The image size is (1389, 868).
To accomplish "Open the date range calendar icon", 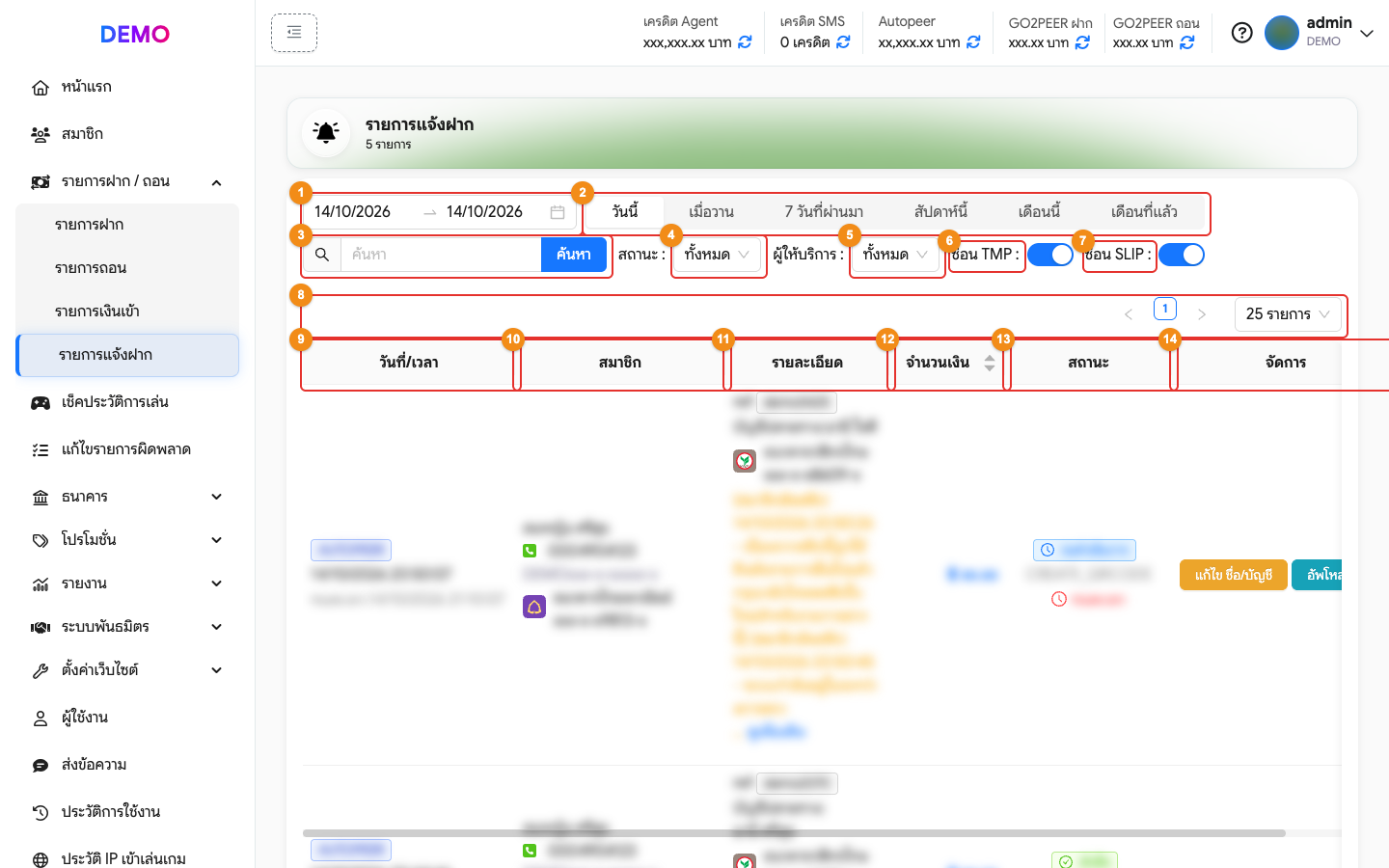I will pos(558,212).
